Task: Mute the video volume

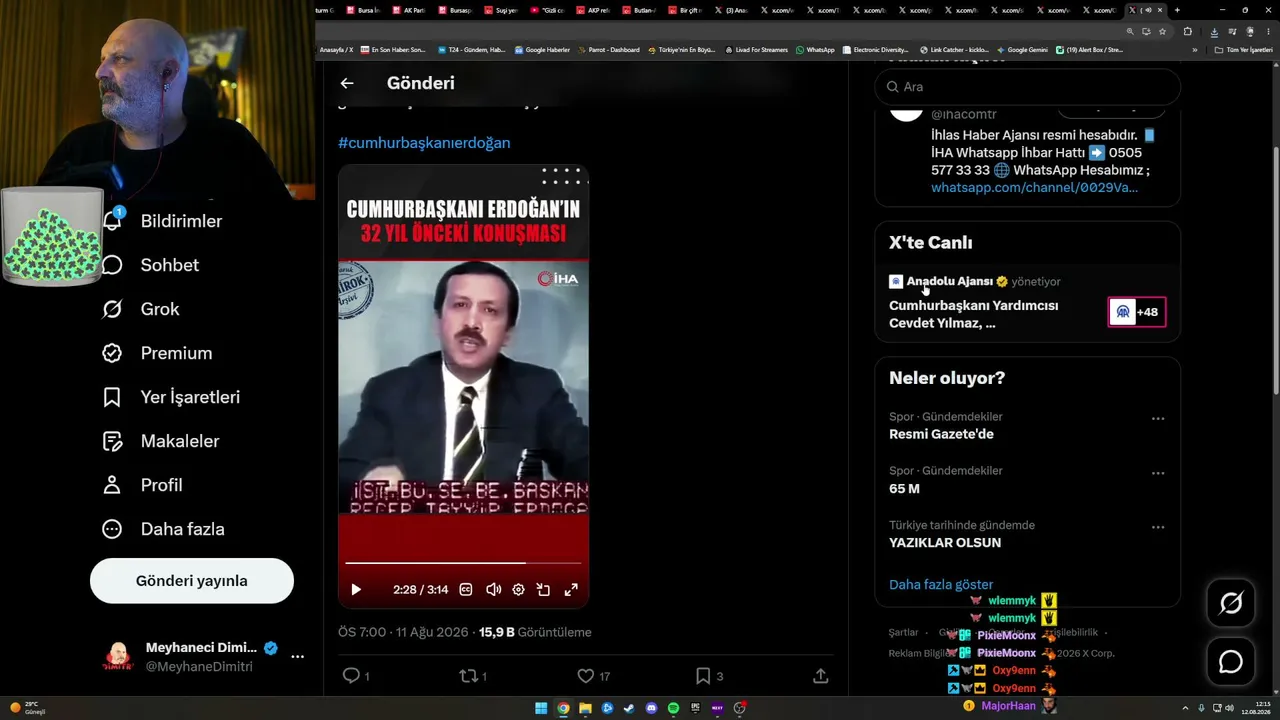Action: (493, 590)
